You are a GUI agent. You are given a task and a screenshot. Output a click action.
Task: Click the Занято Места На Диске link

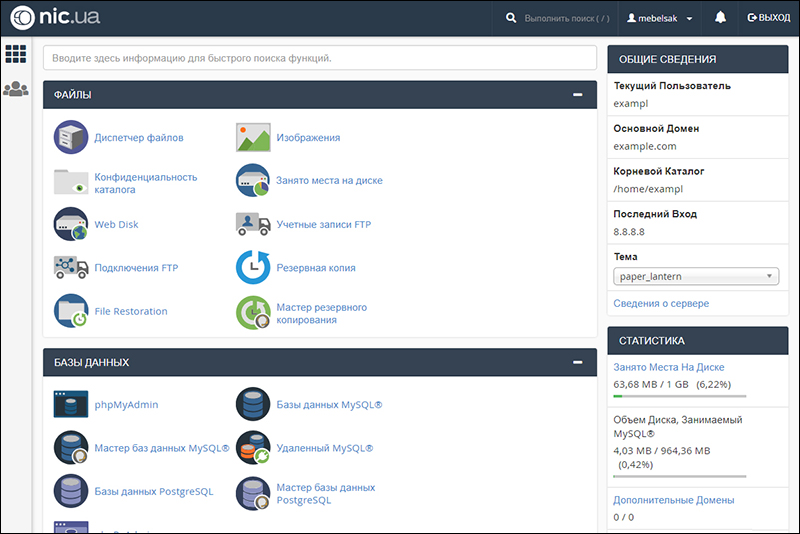click(669, 367)
